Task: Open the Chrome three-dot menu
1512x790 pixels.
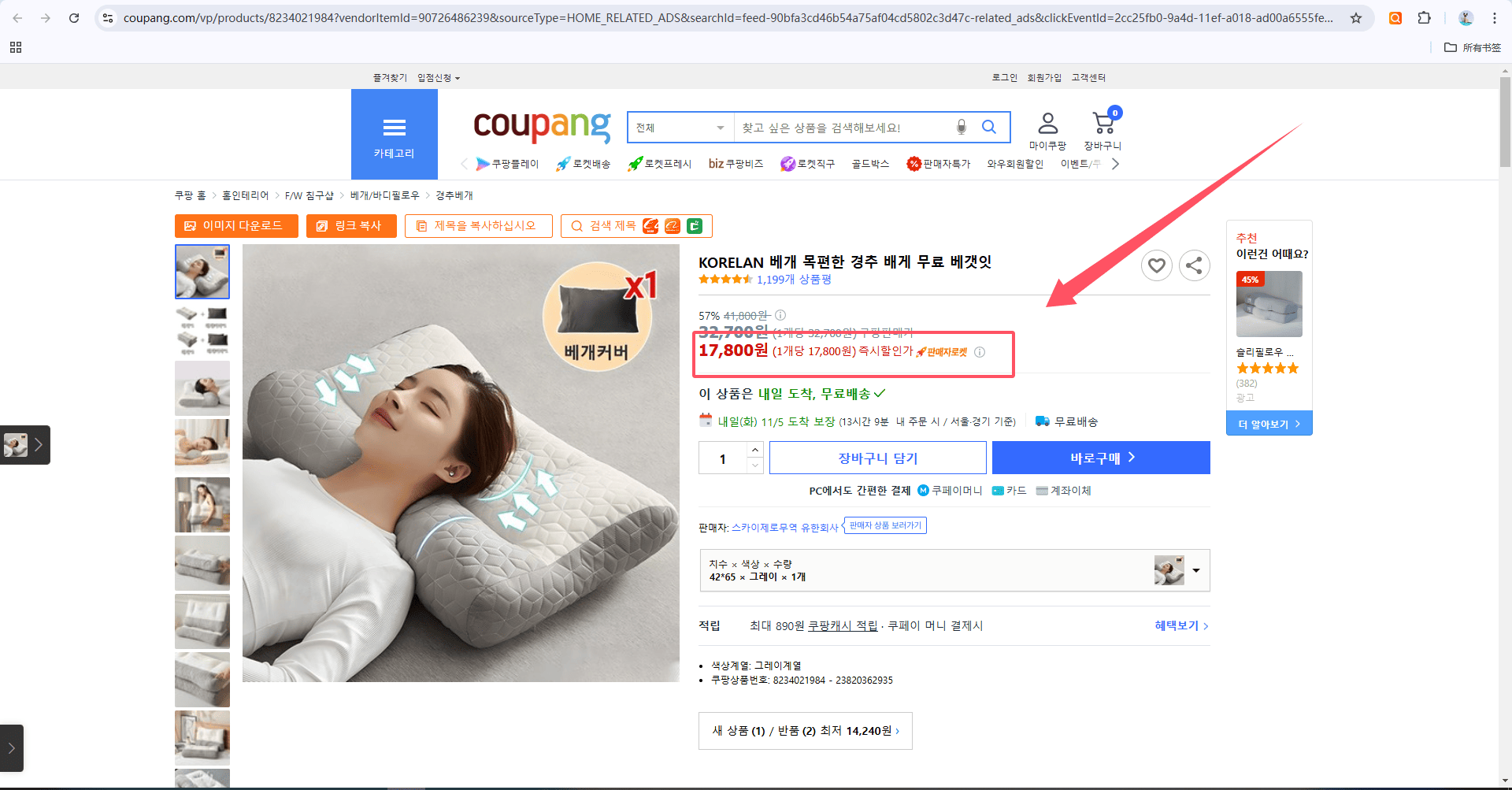Action: click(x=1495, y=18)
